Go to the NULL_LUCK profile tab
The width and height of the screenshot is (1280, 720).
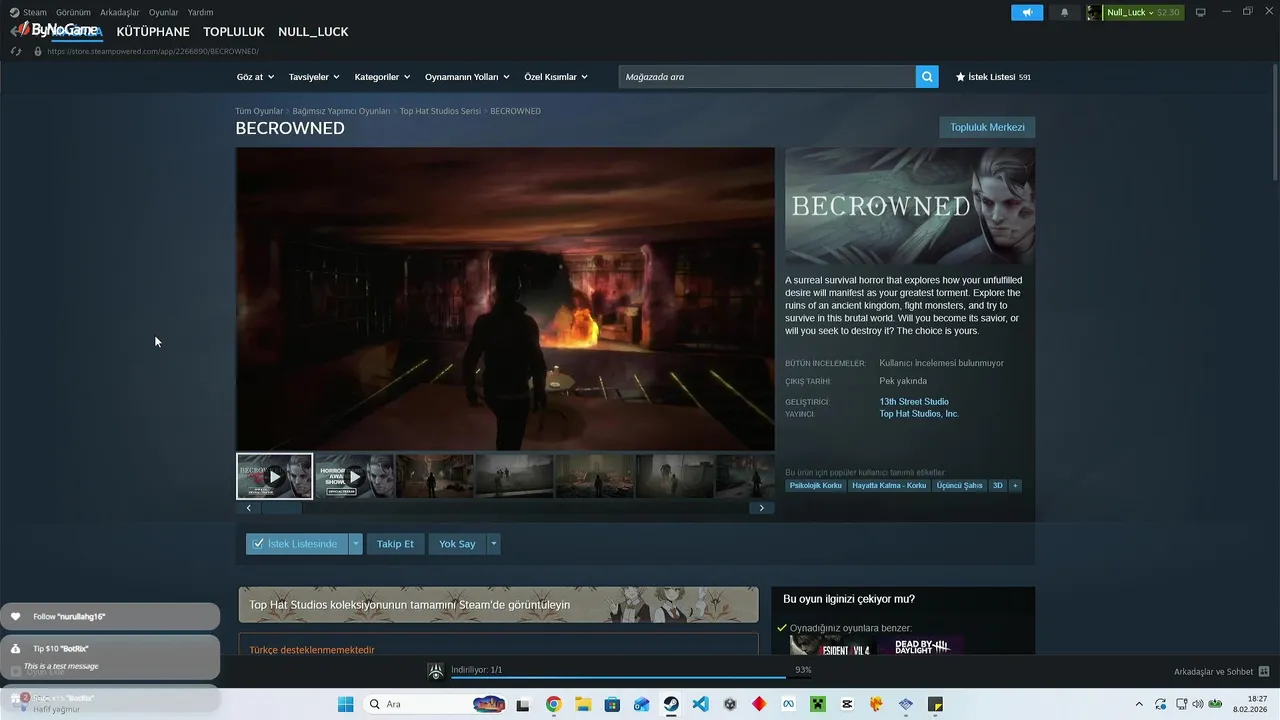click(x=313, y=31)
